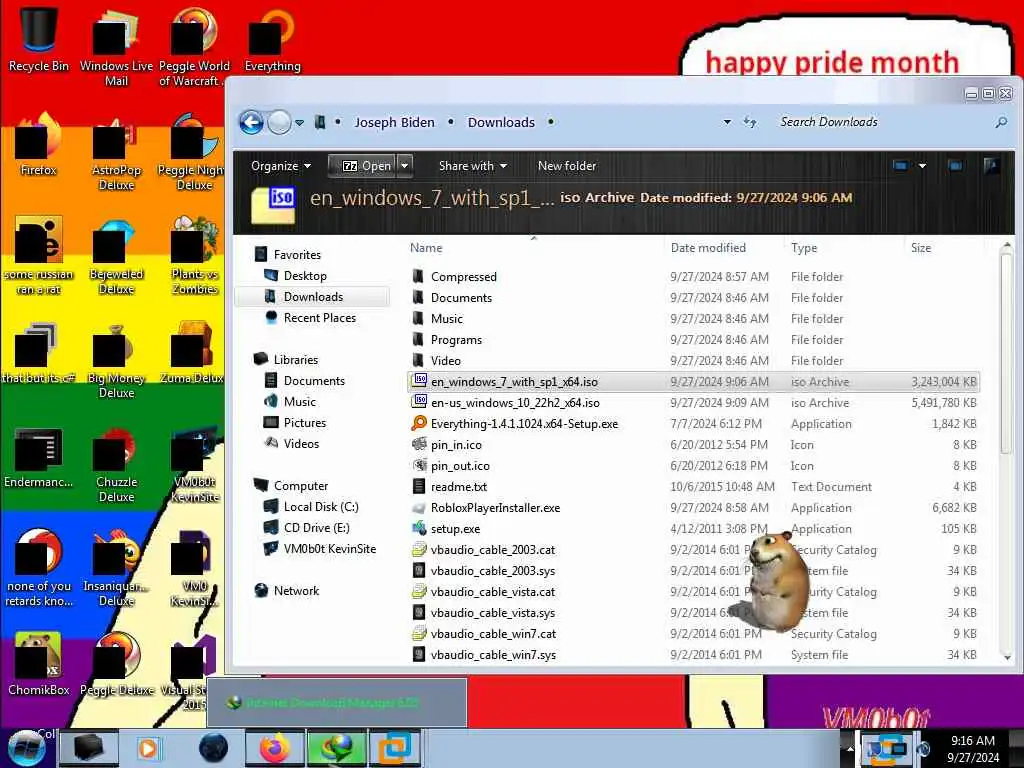Image resolution: width=1024 pixels, height=768 pixels.
Task: Expand the view options dropdown arrow
Action: (x=922, y=166)
